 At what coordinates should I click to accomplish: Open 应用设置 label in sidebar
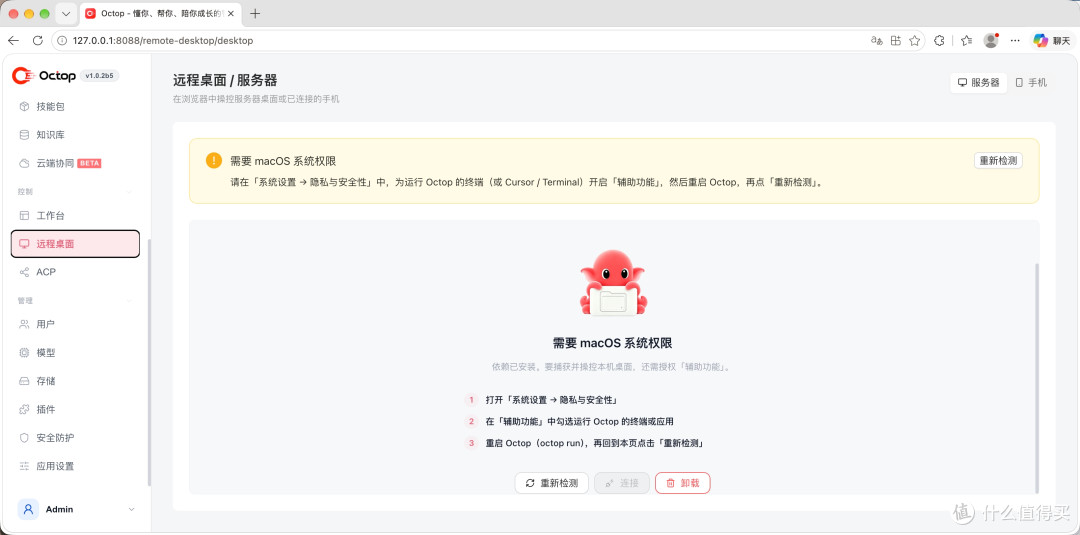55,466
